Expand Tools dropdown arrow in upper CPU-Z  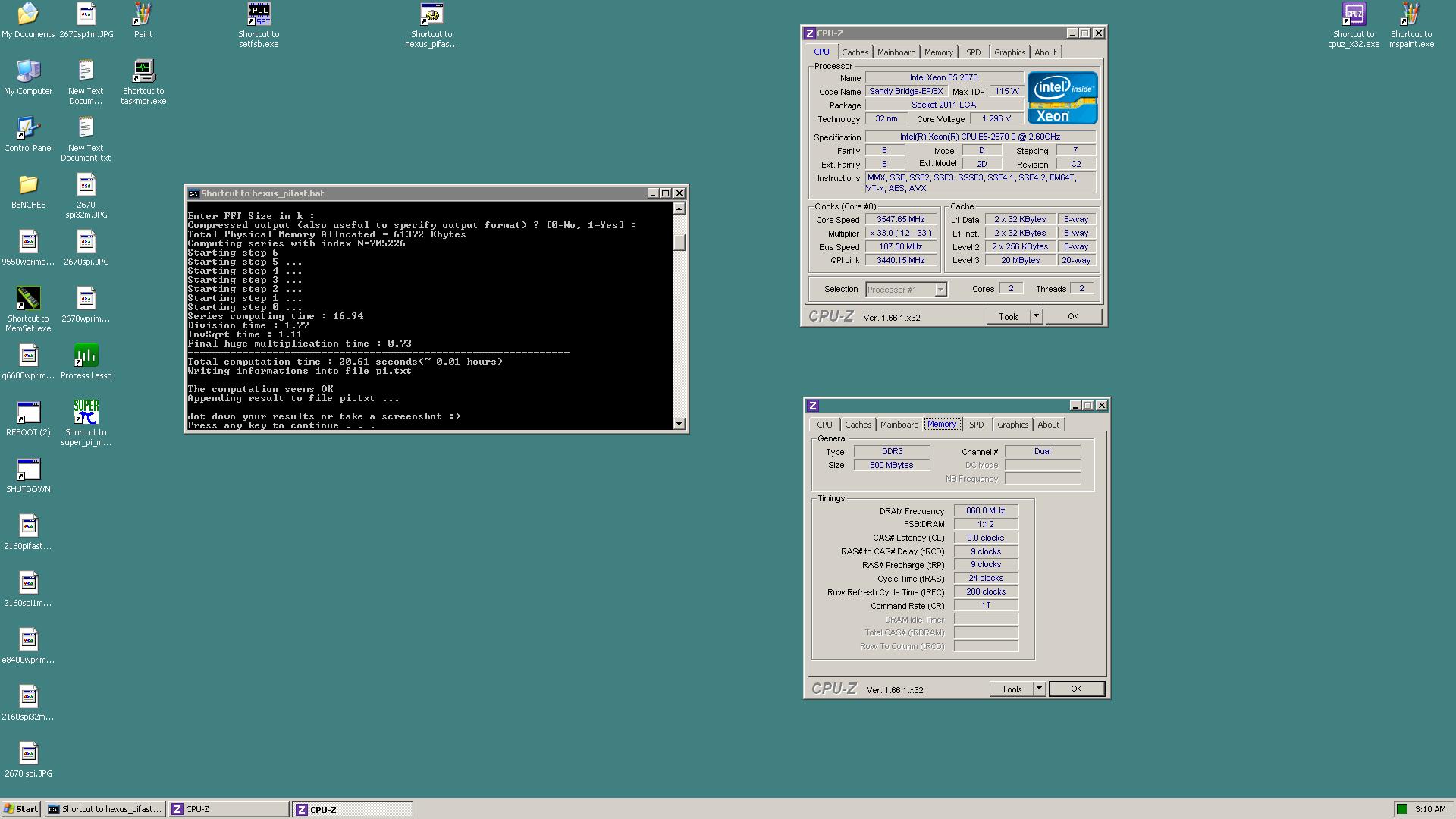coord(1036,316)
